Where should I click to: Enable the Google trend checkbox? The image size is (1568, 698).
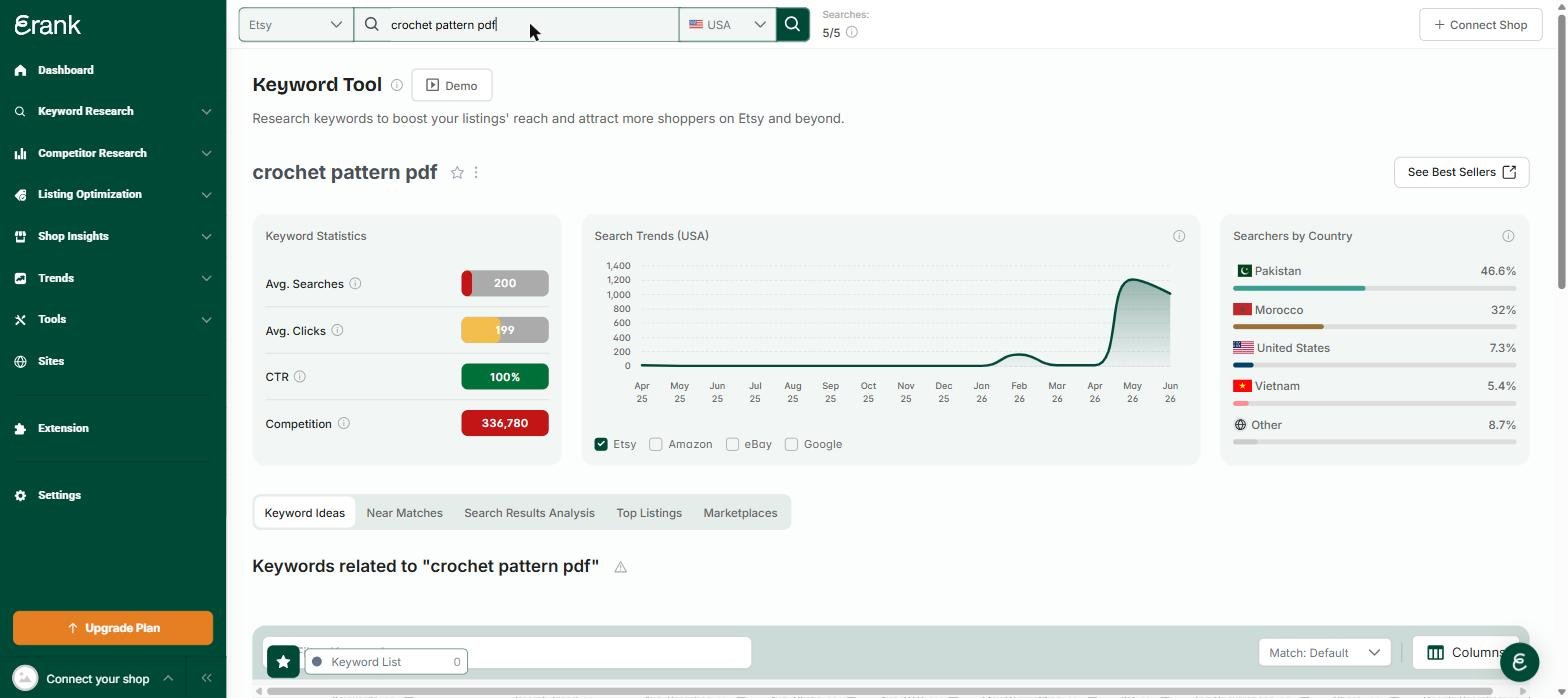coord(791,444)
